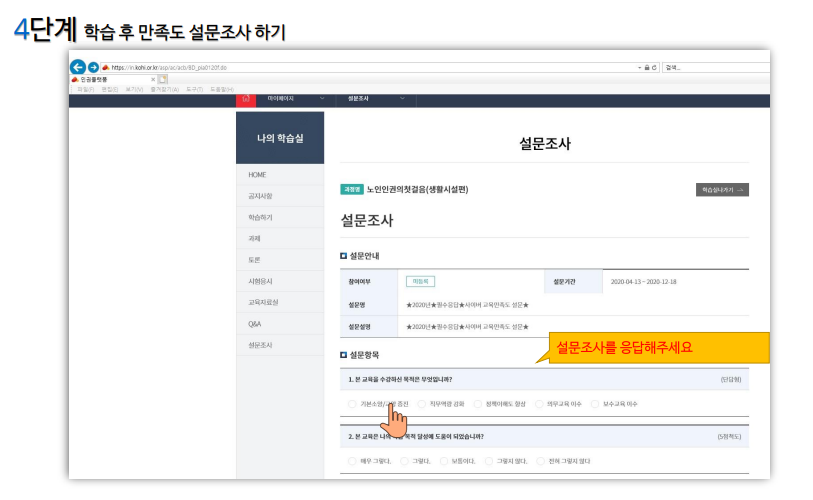
Task: Click the red home icon in navigation bar
Action: [x=246, y=99]
